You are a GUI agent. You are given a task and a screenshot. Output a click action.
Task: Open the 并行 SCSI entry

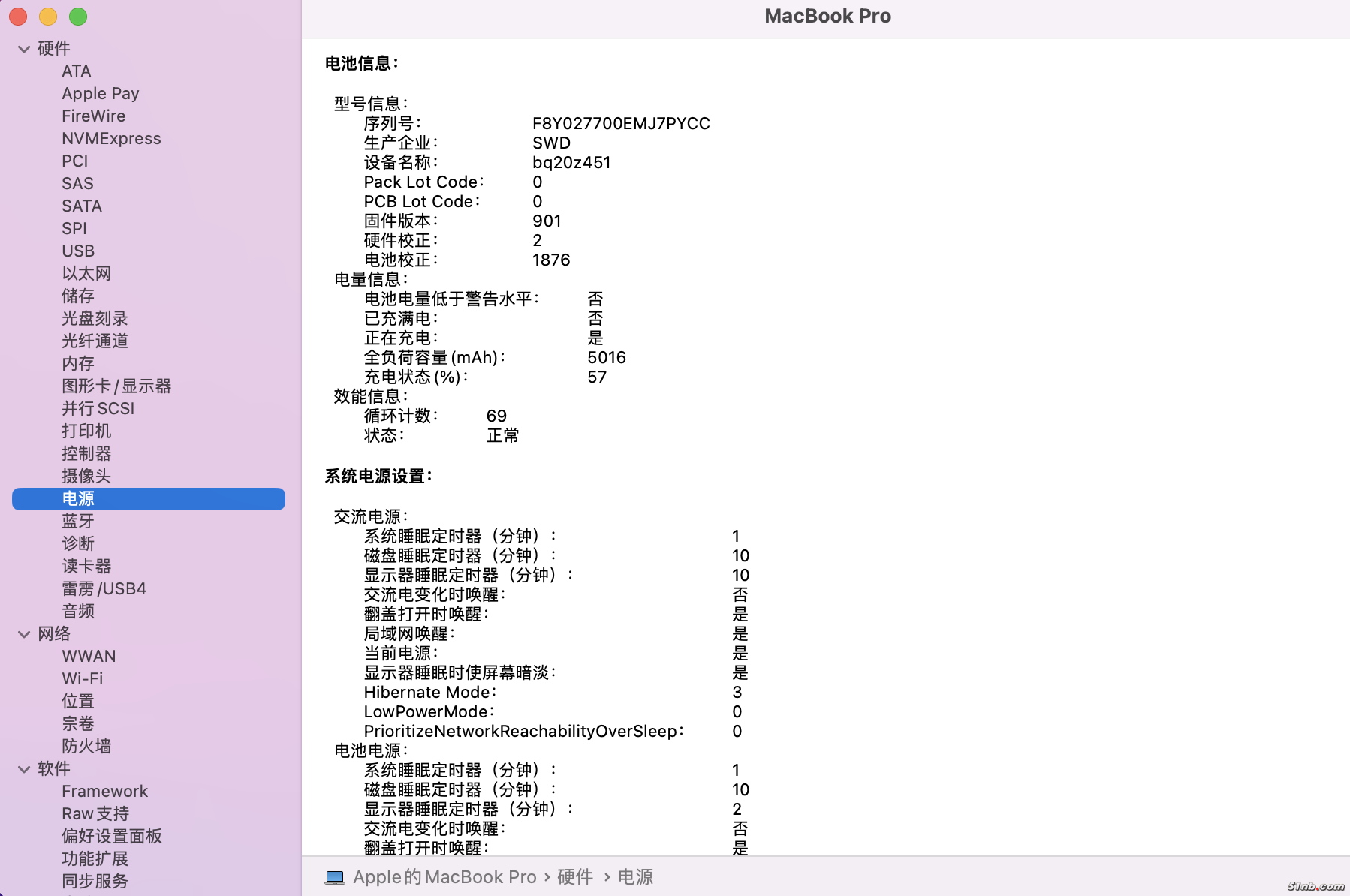coord(98,409)
